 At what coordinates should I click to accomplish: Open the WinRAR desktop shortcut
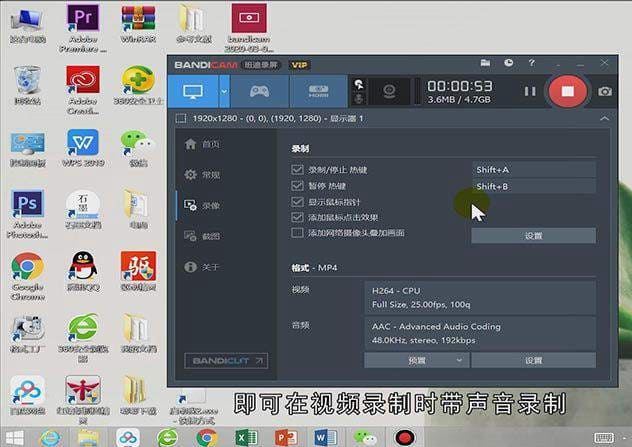(x=138, y=23)
